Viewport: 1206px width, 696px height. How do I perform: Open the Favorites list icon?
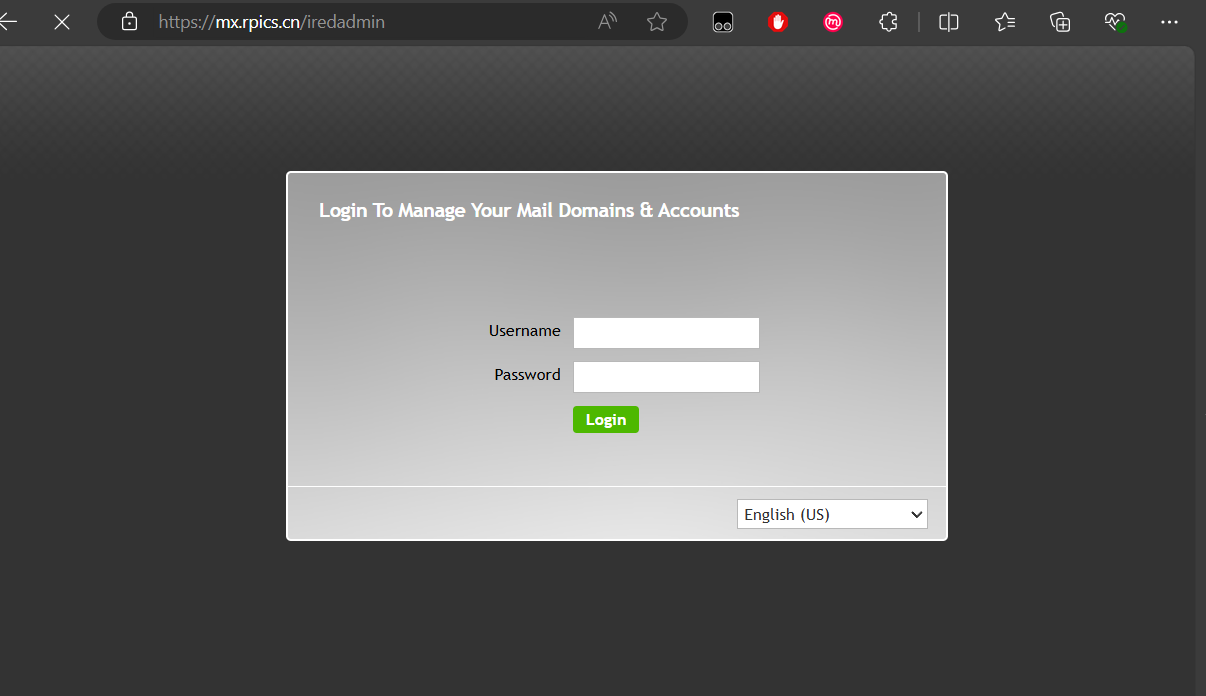1005,22
